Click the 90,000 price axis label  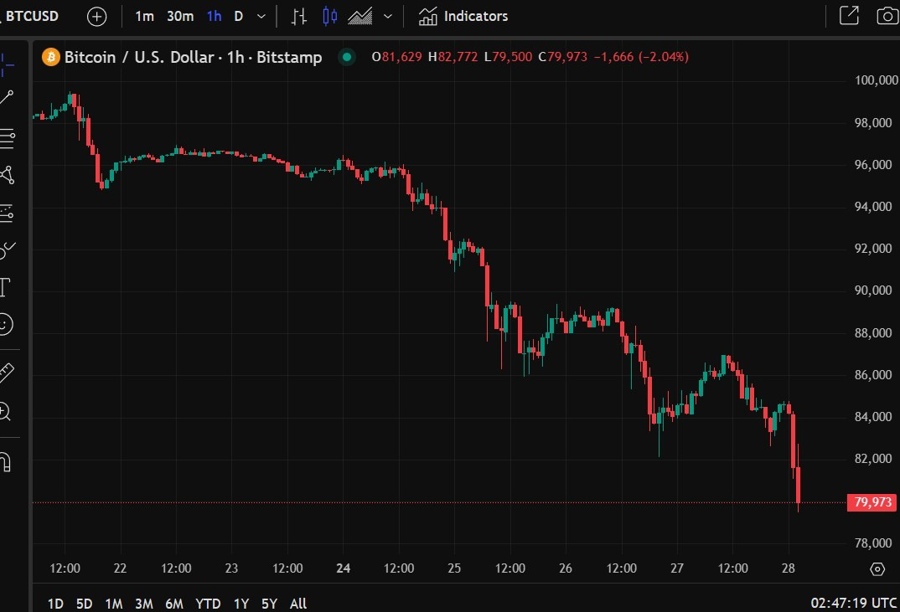pos(873,290)
